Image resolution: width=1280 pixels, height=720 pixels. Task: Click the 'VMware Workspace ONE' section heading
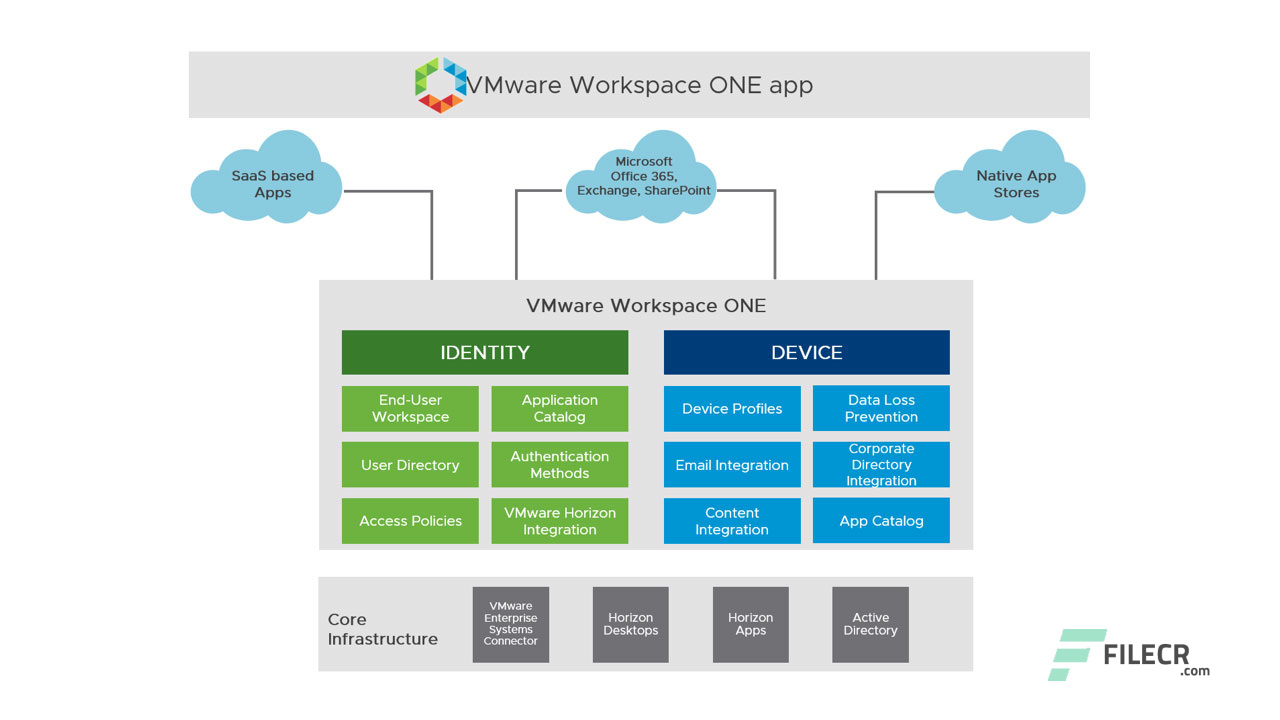(646, 306)
